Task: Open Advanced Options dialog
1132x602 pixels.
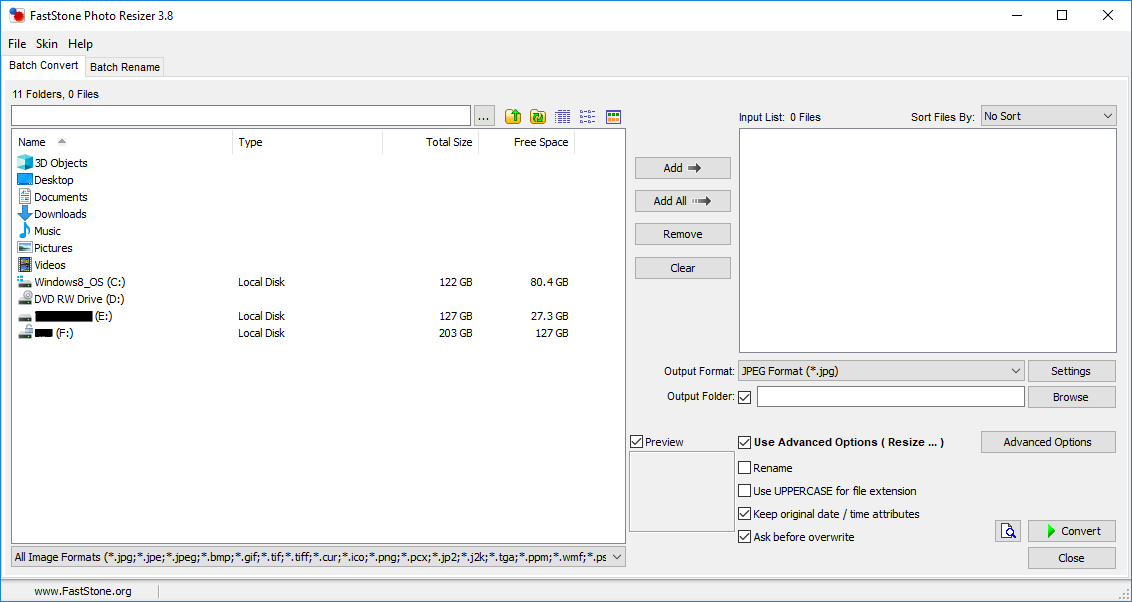Action: coord(1047,442)
